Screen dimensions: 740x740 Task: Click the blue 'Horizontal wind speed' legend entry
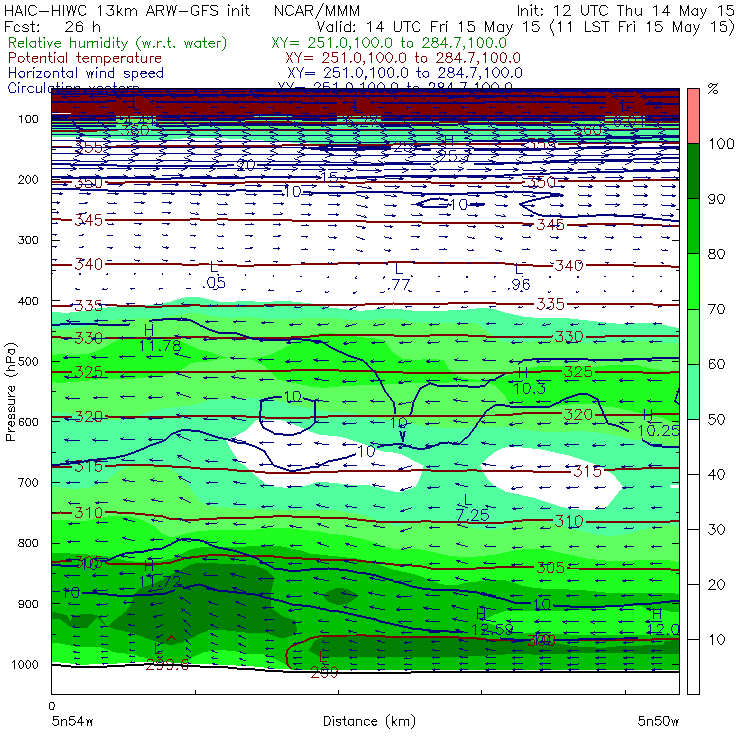[86, 73]
